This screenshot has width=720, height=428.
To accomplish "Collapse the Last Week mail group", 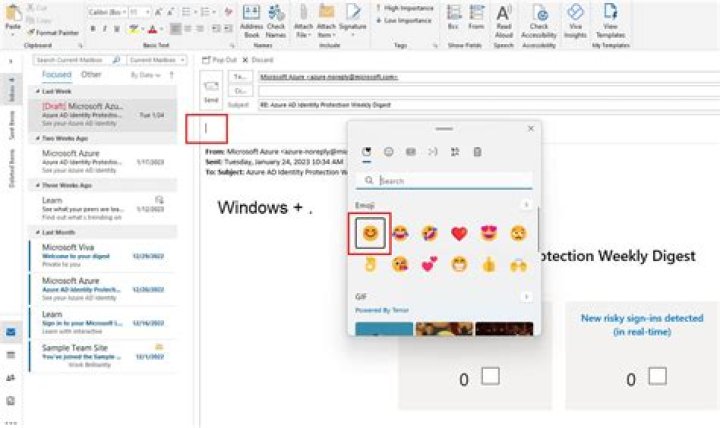I will [38, 91].
